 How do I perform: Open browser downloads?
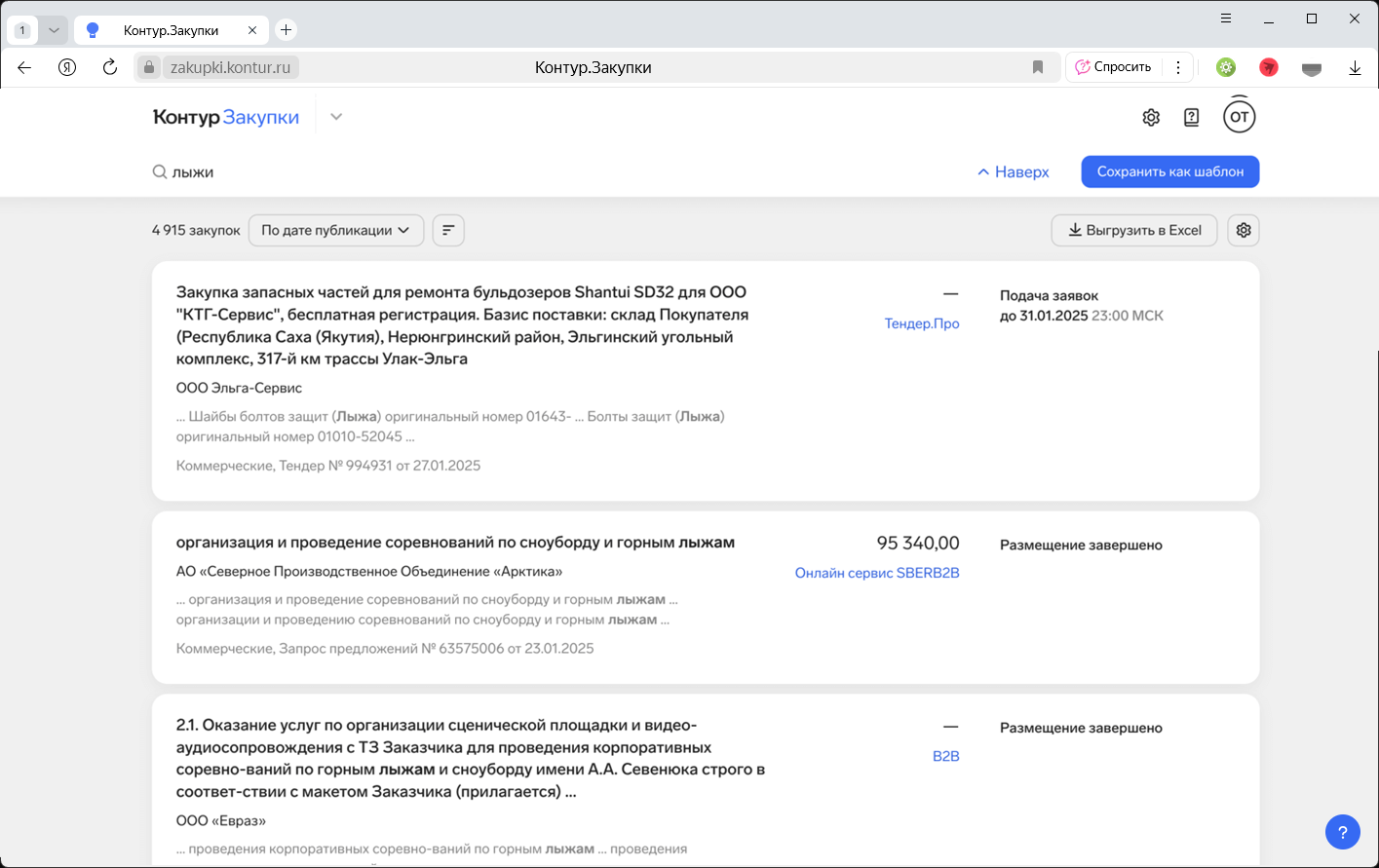[x=1355, y=67]
